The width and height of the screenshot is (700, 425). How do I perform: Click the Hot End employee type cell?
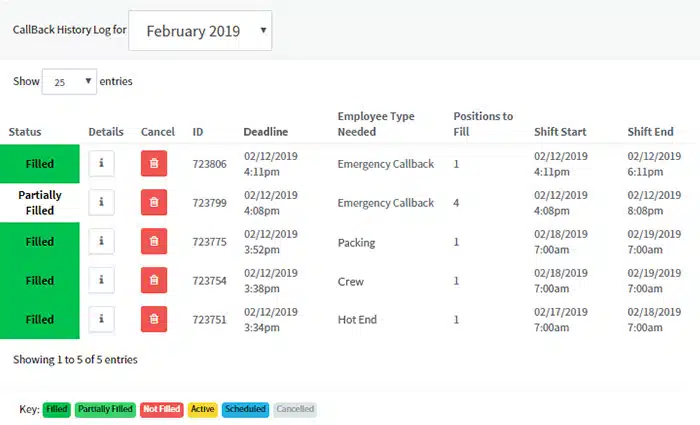(x=357, y=319)
